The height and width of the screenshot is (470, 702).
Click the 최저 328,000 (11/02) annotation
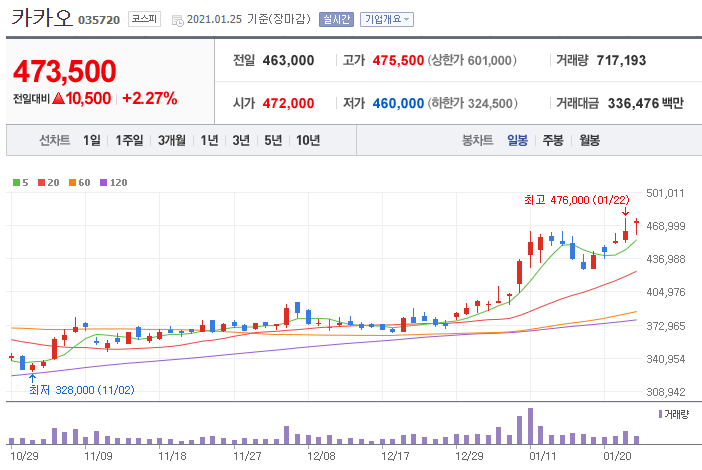click(x=81, y=390)
